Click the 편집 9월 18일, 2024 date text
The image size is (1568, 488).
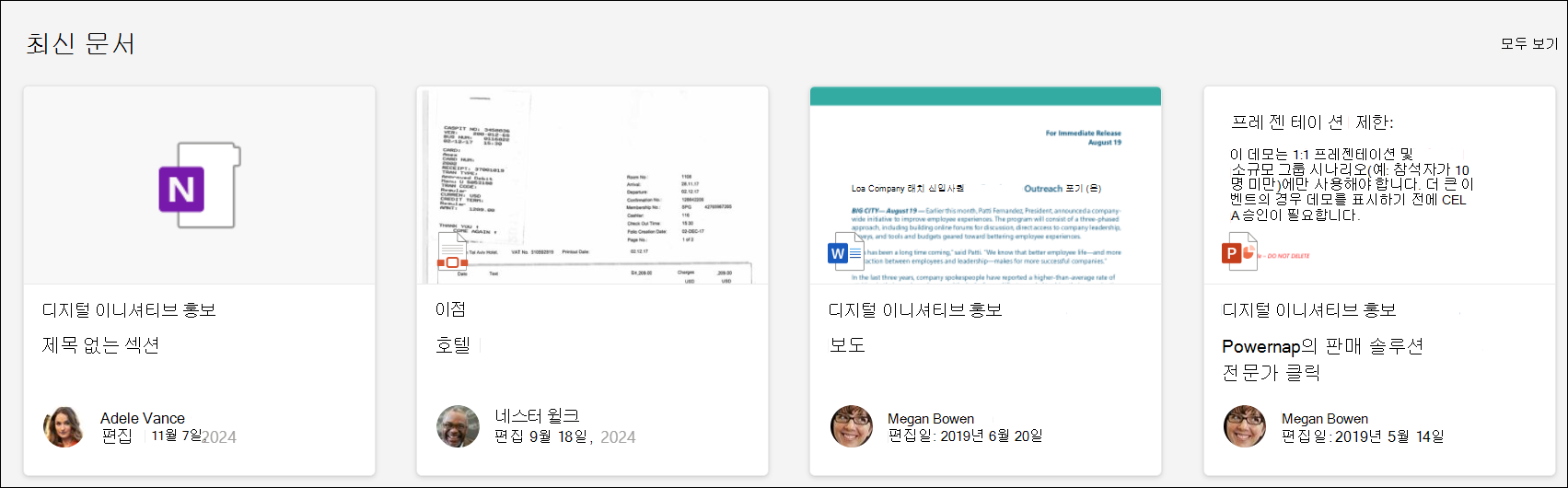point(565,436)
